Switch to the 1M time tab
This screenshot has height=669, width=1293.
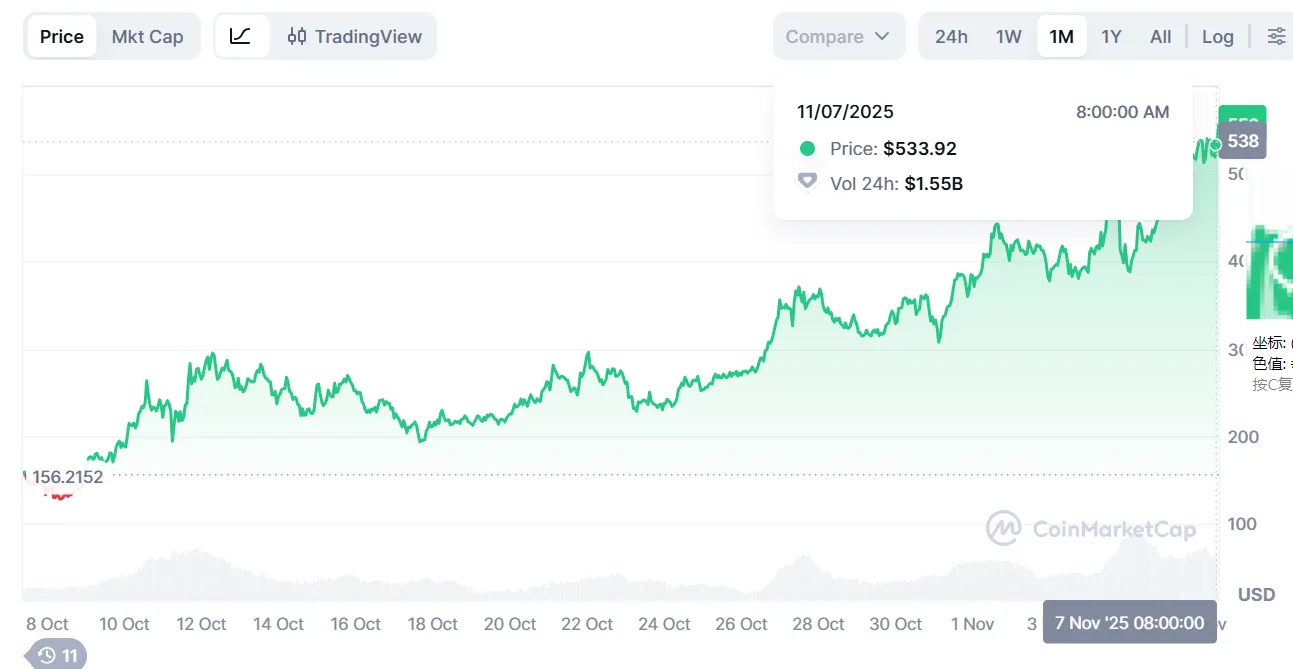tap(1062, 36)
